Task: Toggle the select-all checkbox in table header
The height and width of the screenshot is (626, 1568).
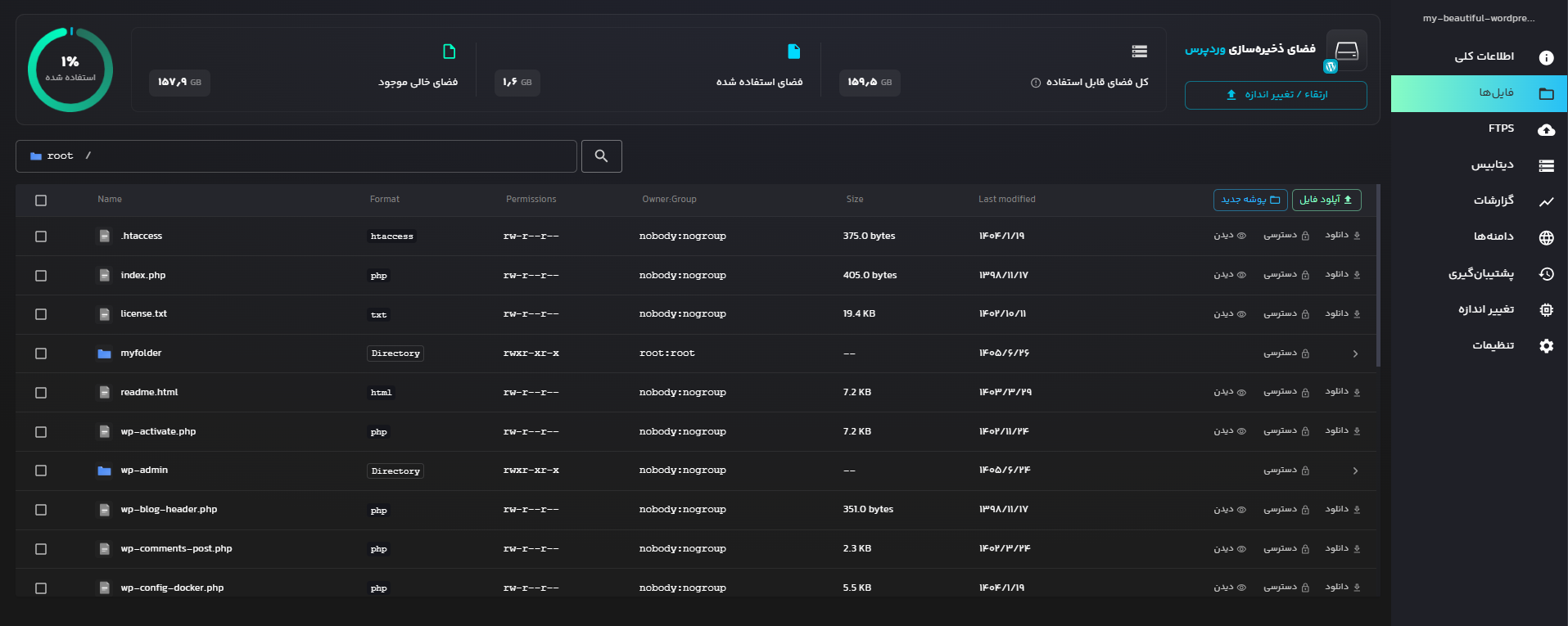Action: [x=41, y=200]
